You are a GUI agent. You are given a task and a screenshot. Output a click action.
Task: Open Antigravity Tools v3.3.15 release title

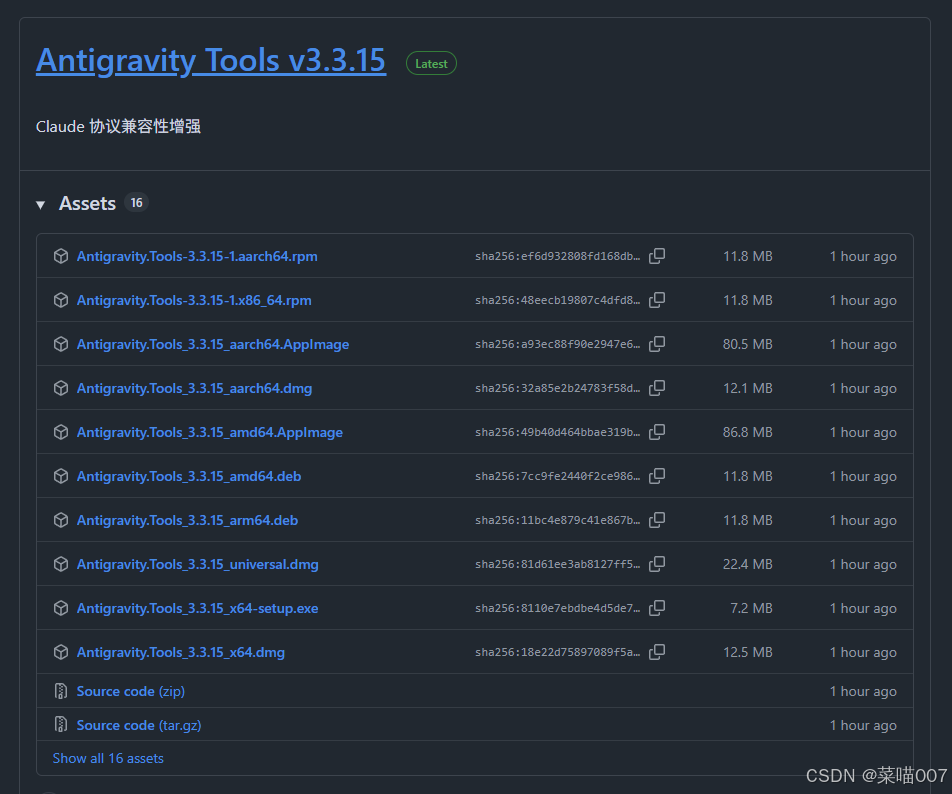point(211,61)
